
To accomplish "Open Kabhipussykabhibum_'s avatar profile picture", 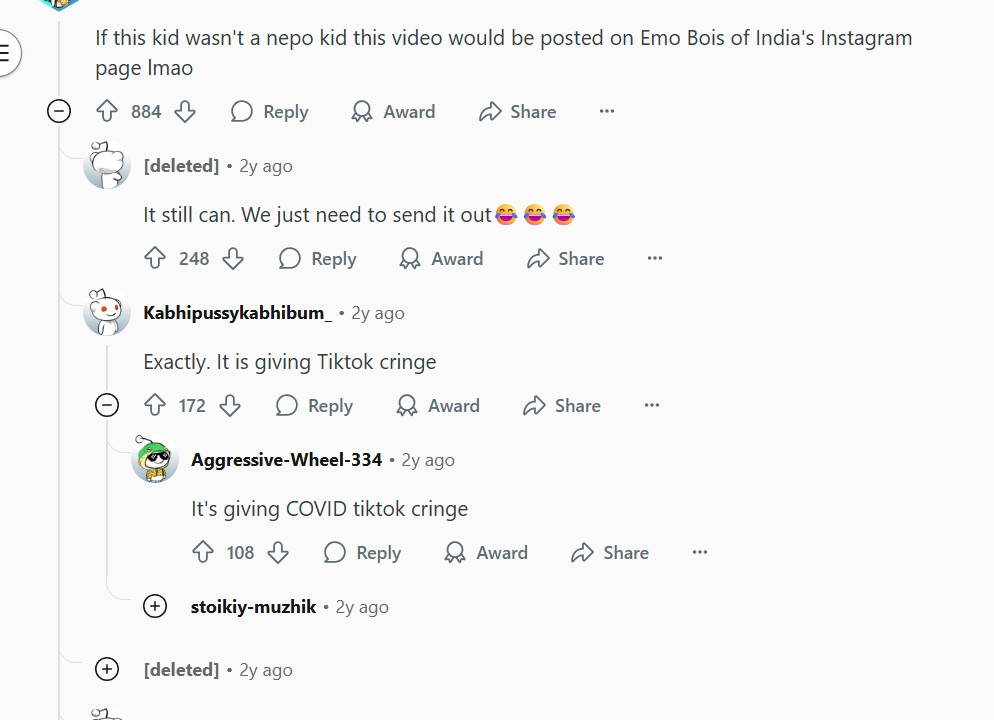I will point(107,313).
